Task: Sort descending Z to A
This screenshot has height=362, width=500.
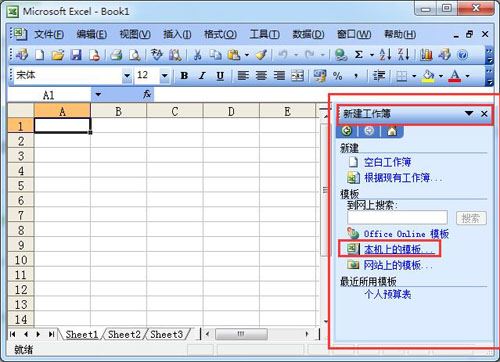Action: pos(404,55)
